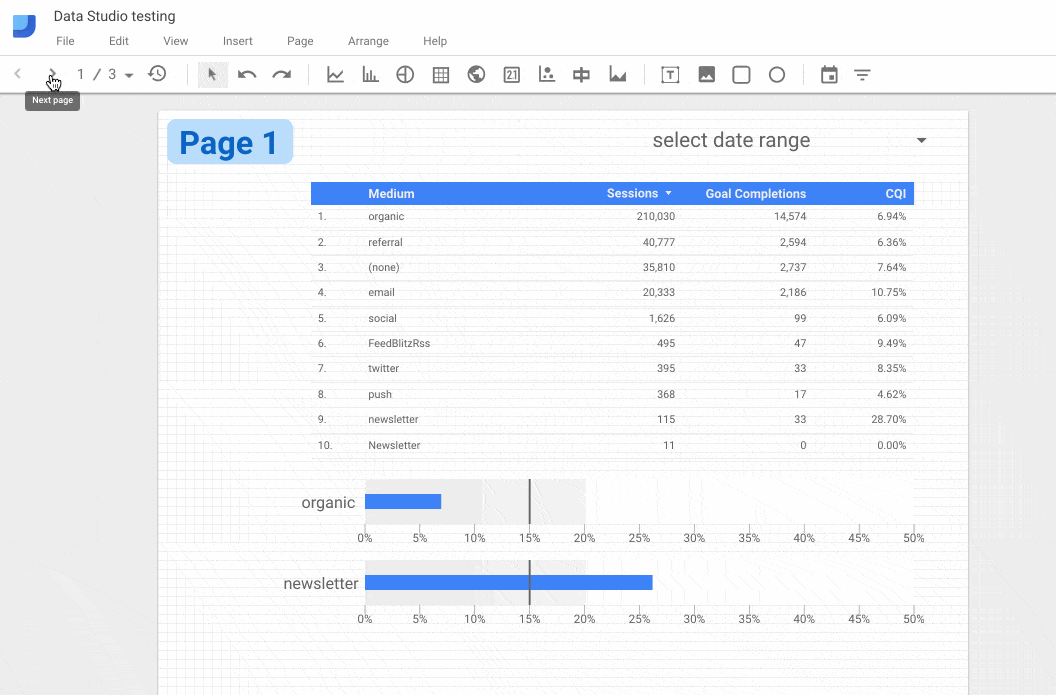
Task: Insert a scorecard
Action: point(511,73)
